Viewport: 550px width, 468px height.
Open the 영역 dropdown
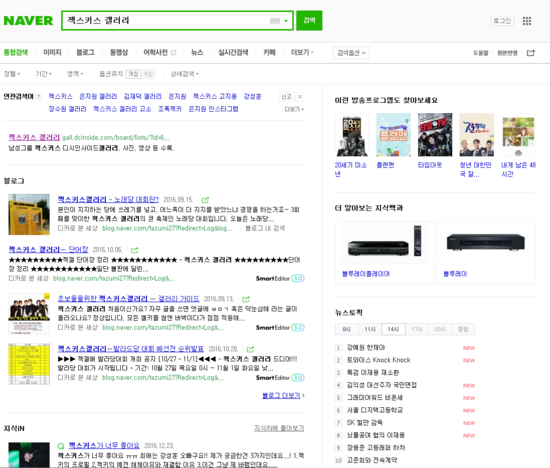click(x=75, y=74)
